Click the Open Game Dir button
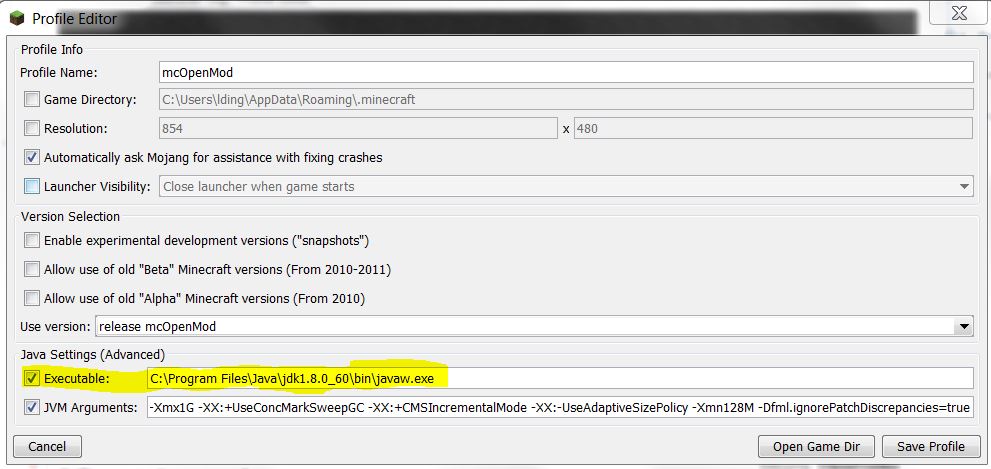Viewport: 991px width, 469px height. 817,446
